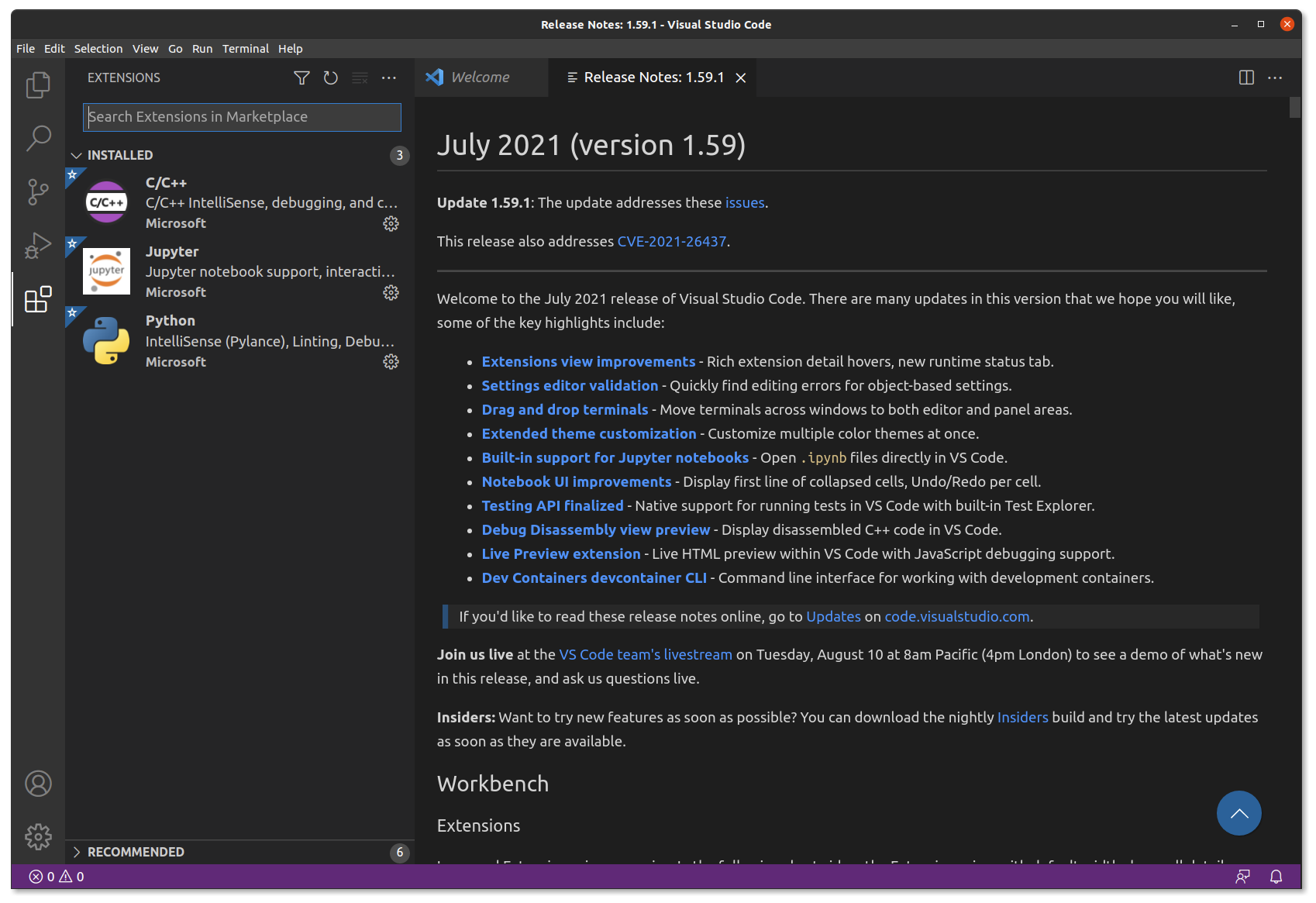Click the release notes vertical scrollbar thumb
Screen dimensions: 1316x903
(x=1295, y=108)
